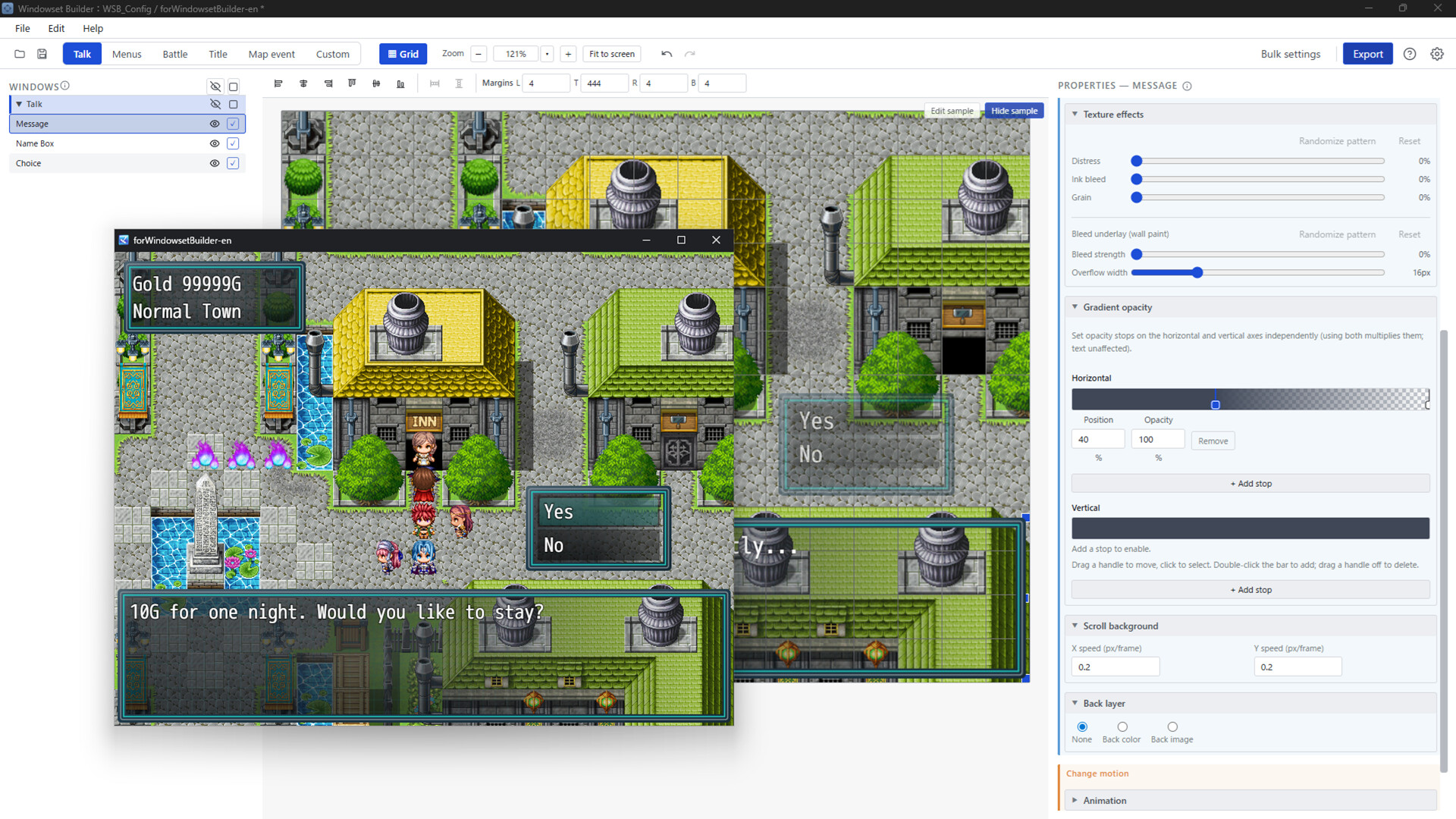Toggle the header checkbox in WINDOWS panel
Viewport: 1456px width, 819px height.
234,86
